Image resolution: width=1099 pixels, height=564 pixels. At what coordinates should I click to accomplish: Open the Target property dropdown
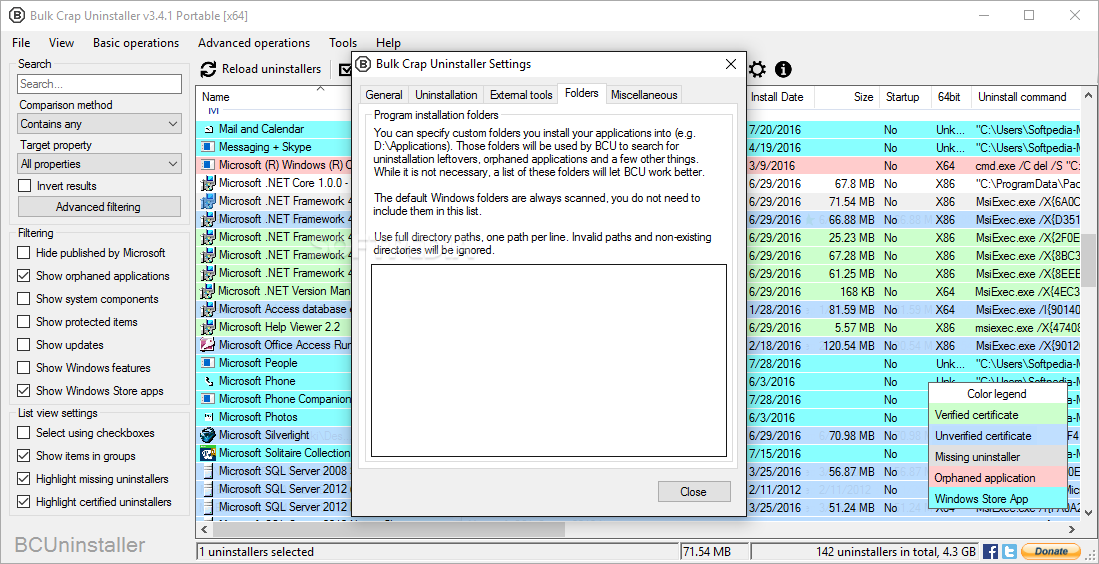click(100, 164)
